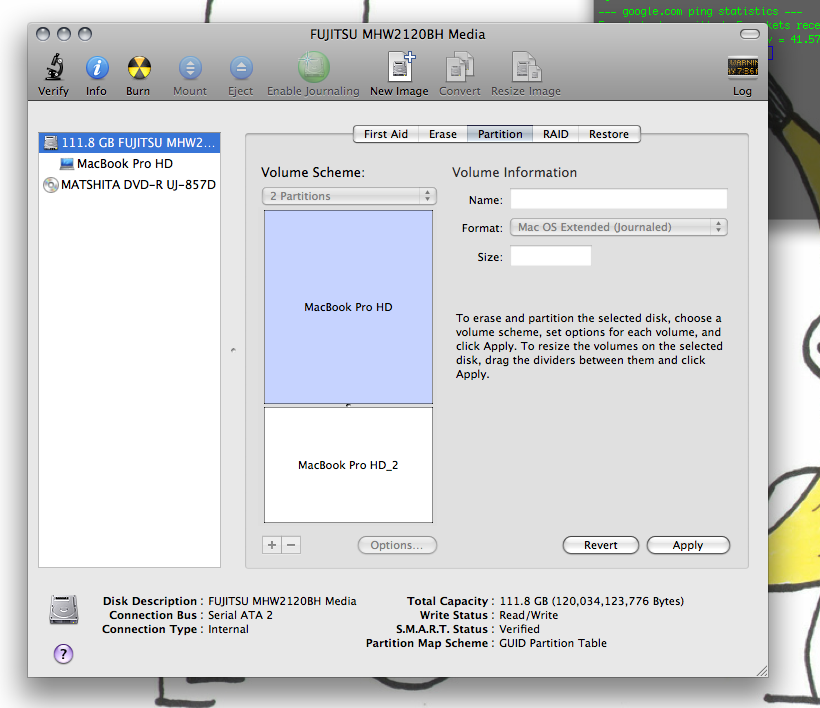Open the Format Mac OS Extended dropdown
The image size is (820, 708).
[619, 227]
